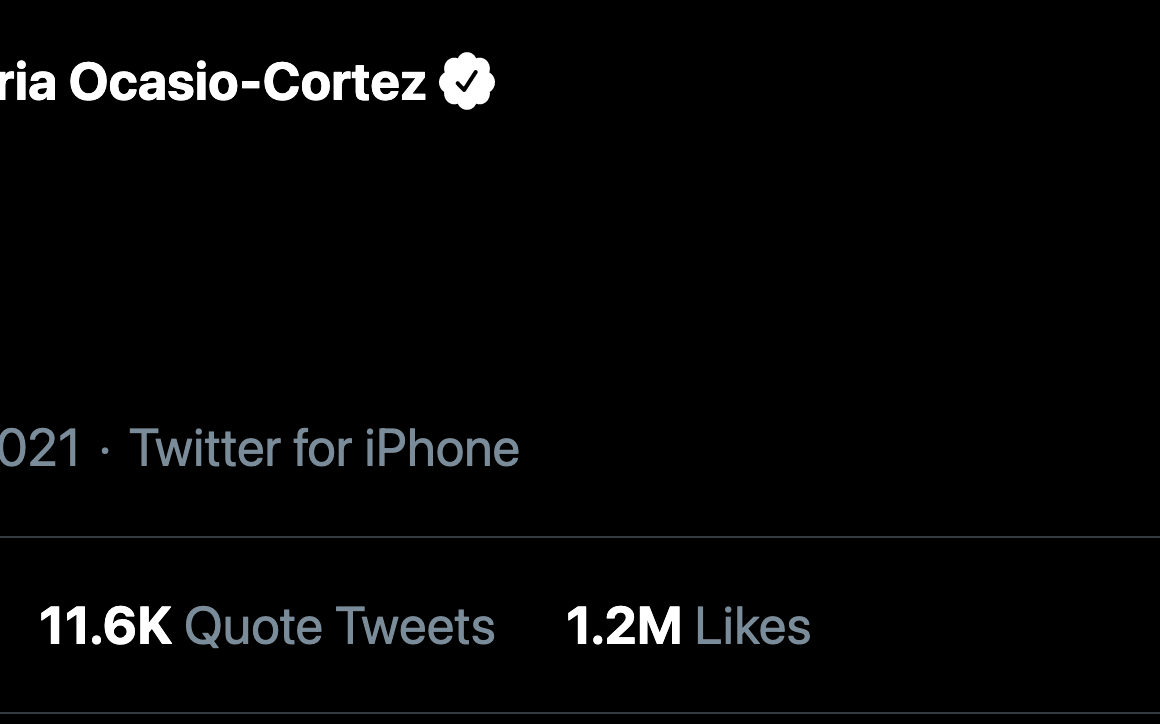This screenshot has height=724, width=1160.
Task: Open the list of Likes
Action: pyautogui.click(x=687, y=627)
